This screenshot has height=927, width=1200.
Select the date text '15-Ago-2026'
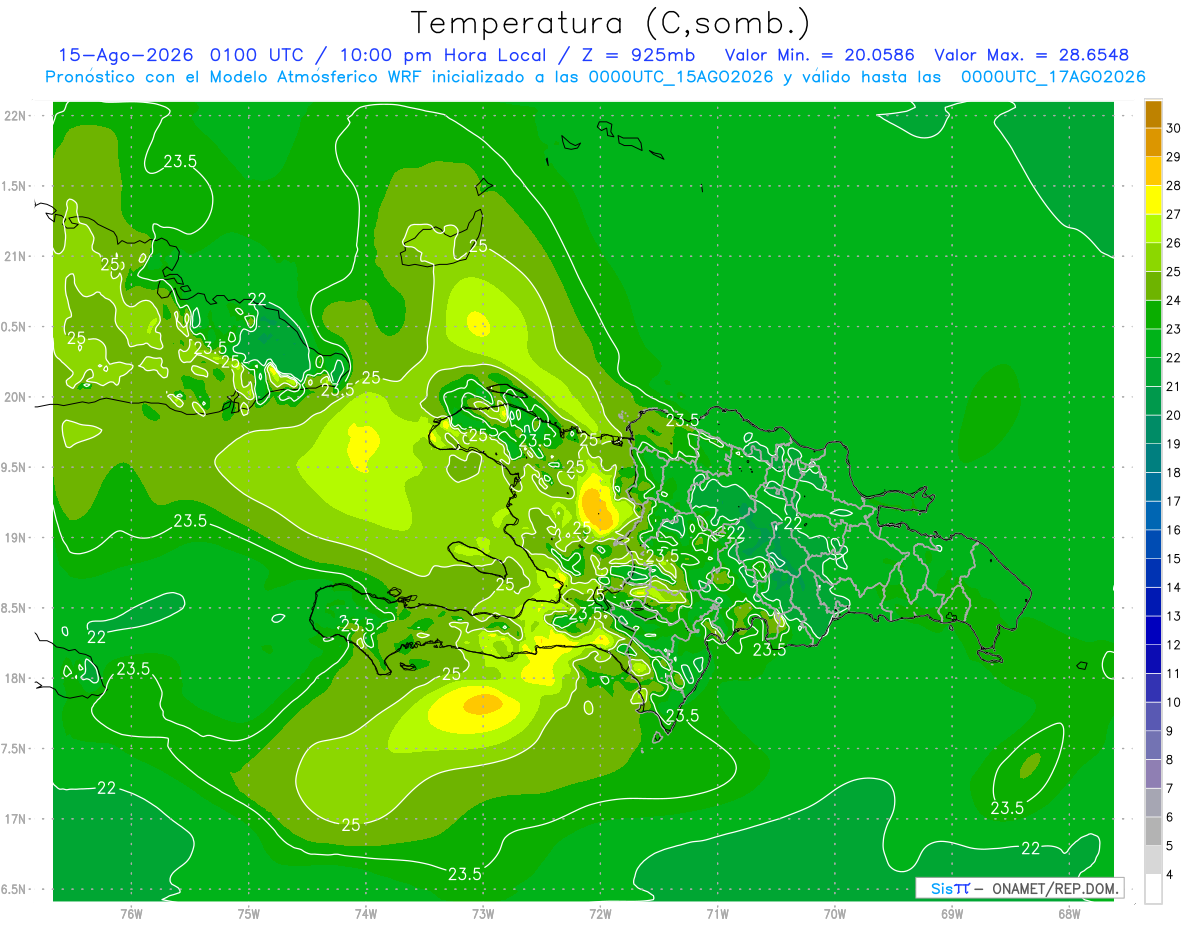(x=128, y=55)
